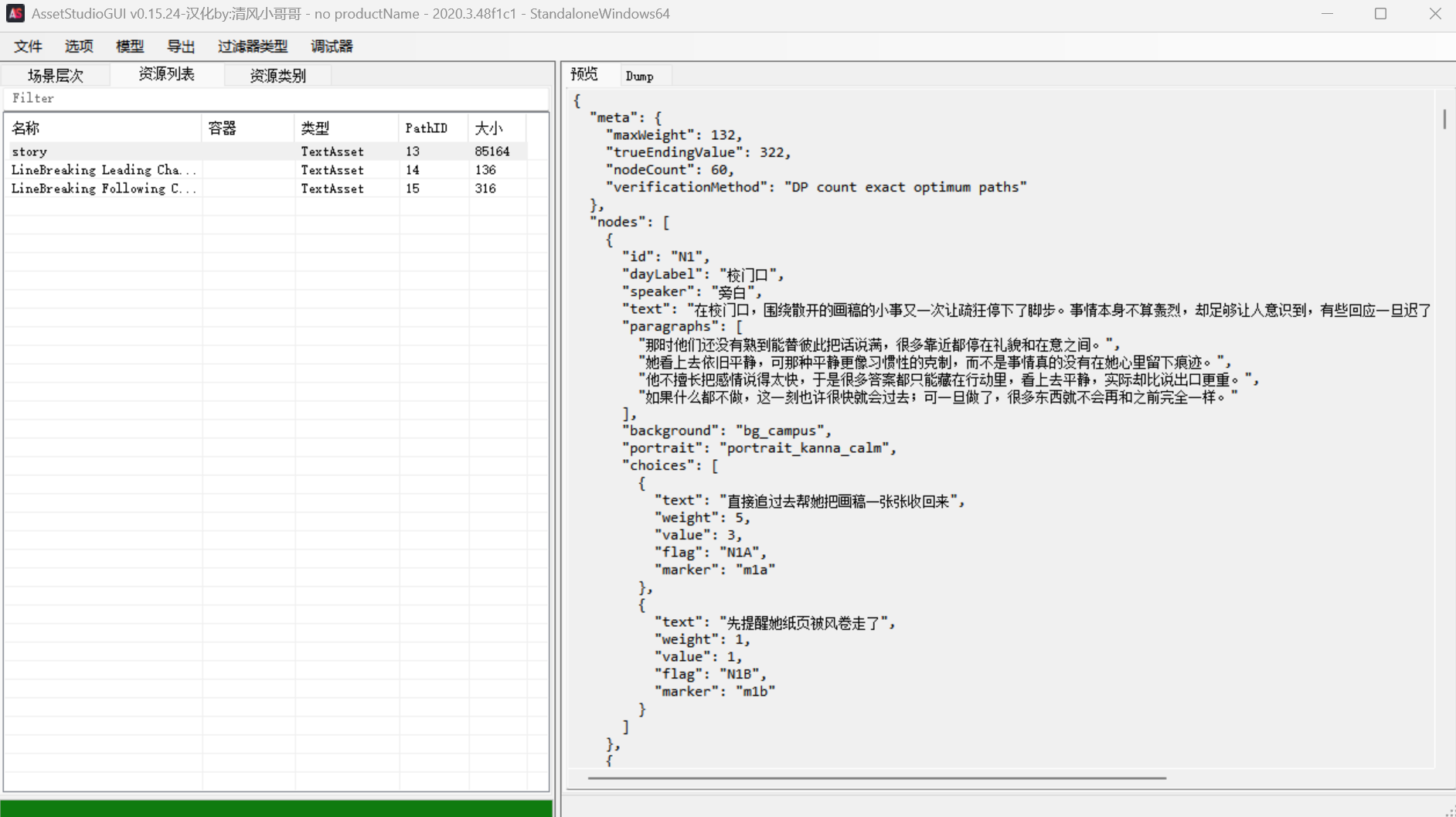1456x817 pixels.
Task: Click size value 316
Action: [x=485, y=189]
